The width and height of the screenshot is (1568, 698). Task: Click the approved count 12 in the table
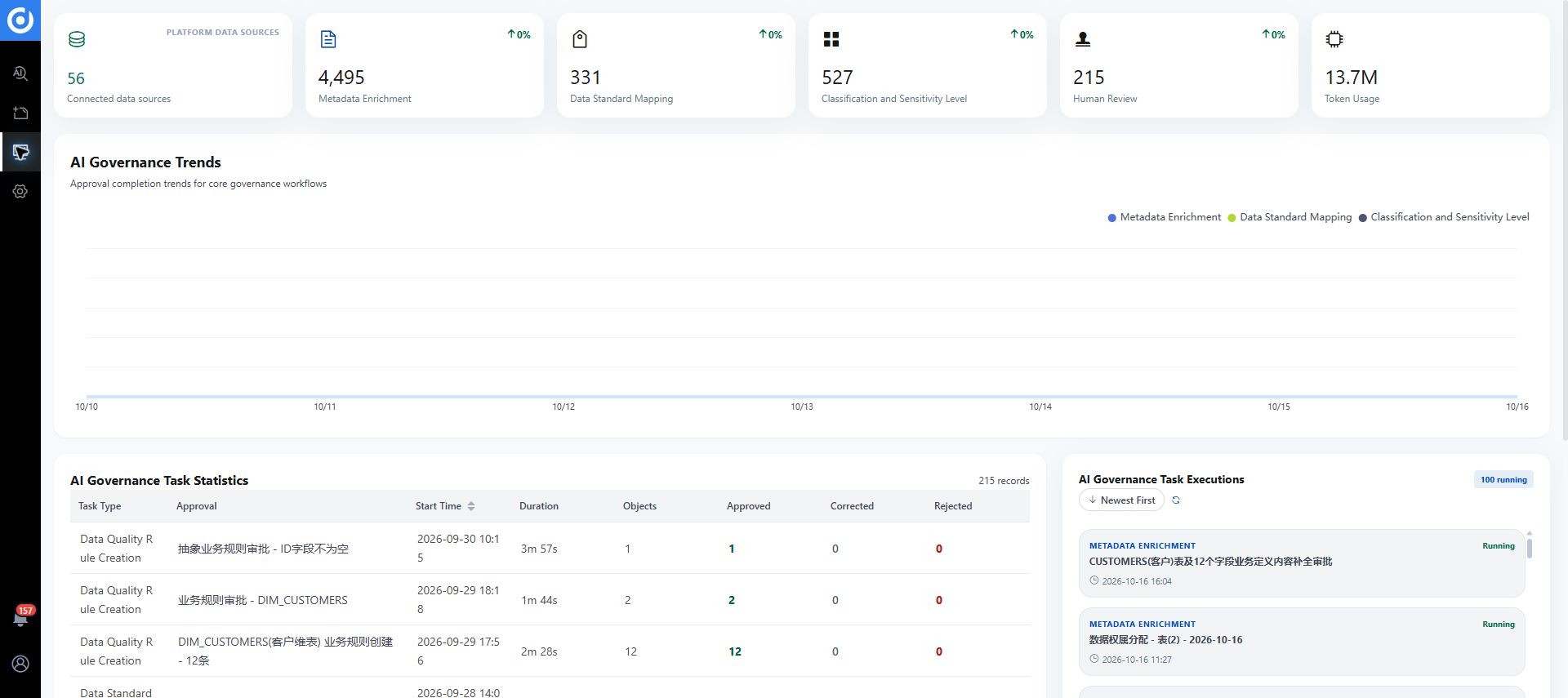pyautogui.click(x=735, y=651)
